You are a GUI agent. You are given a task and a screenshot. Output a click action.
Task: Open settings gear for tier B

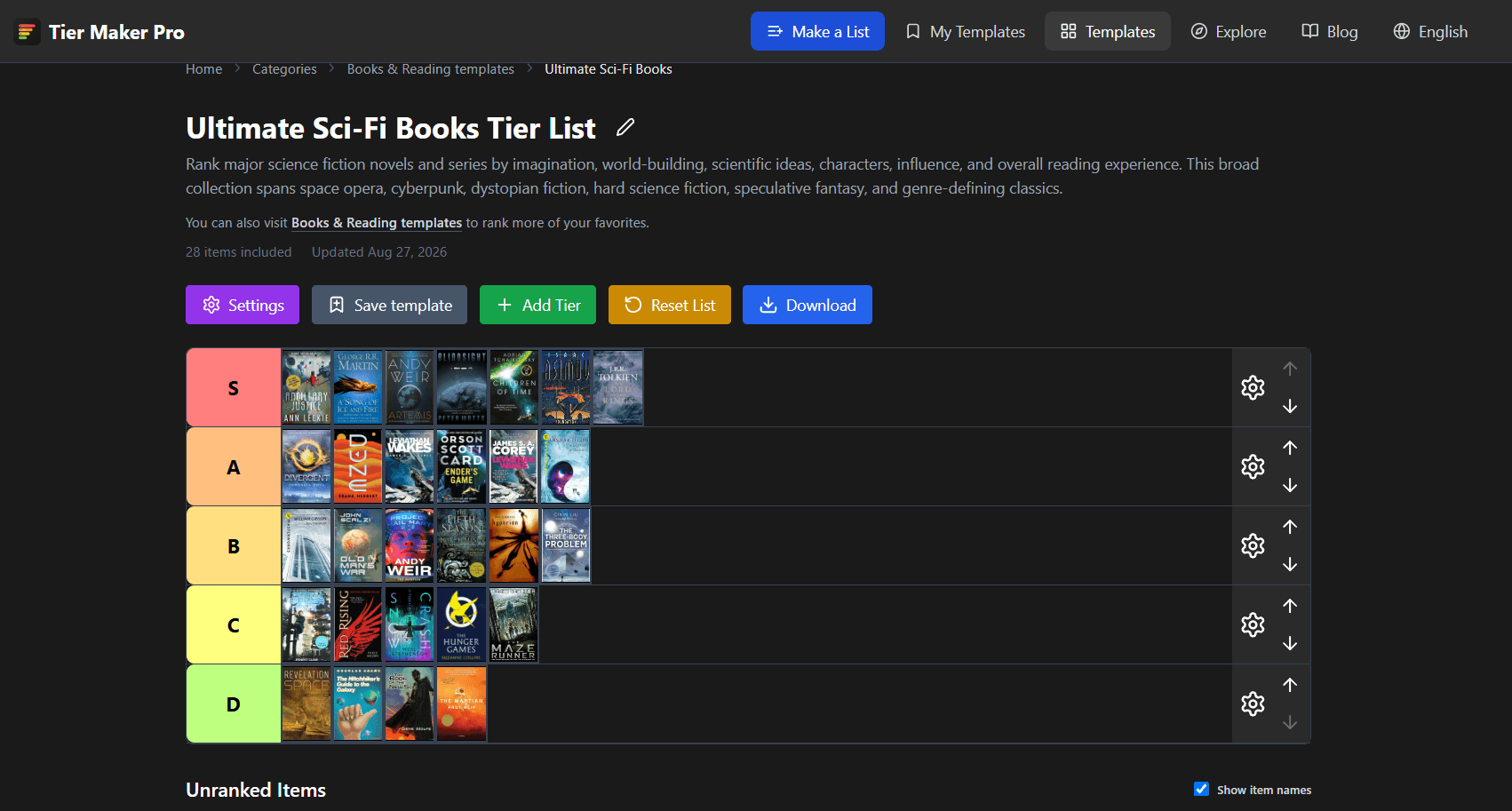[1253, 545]
